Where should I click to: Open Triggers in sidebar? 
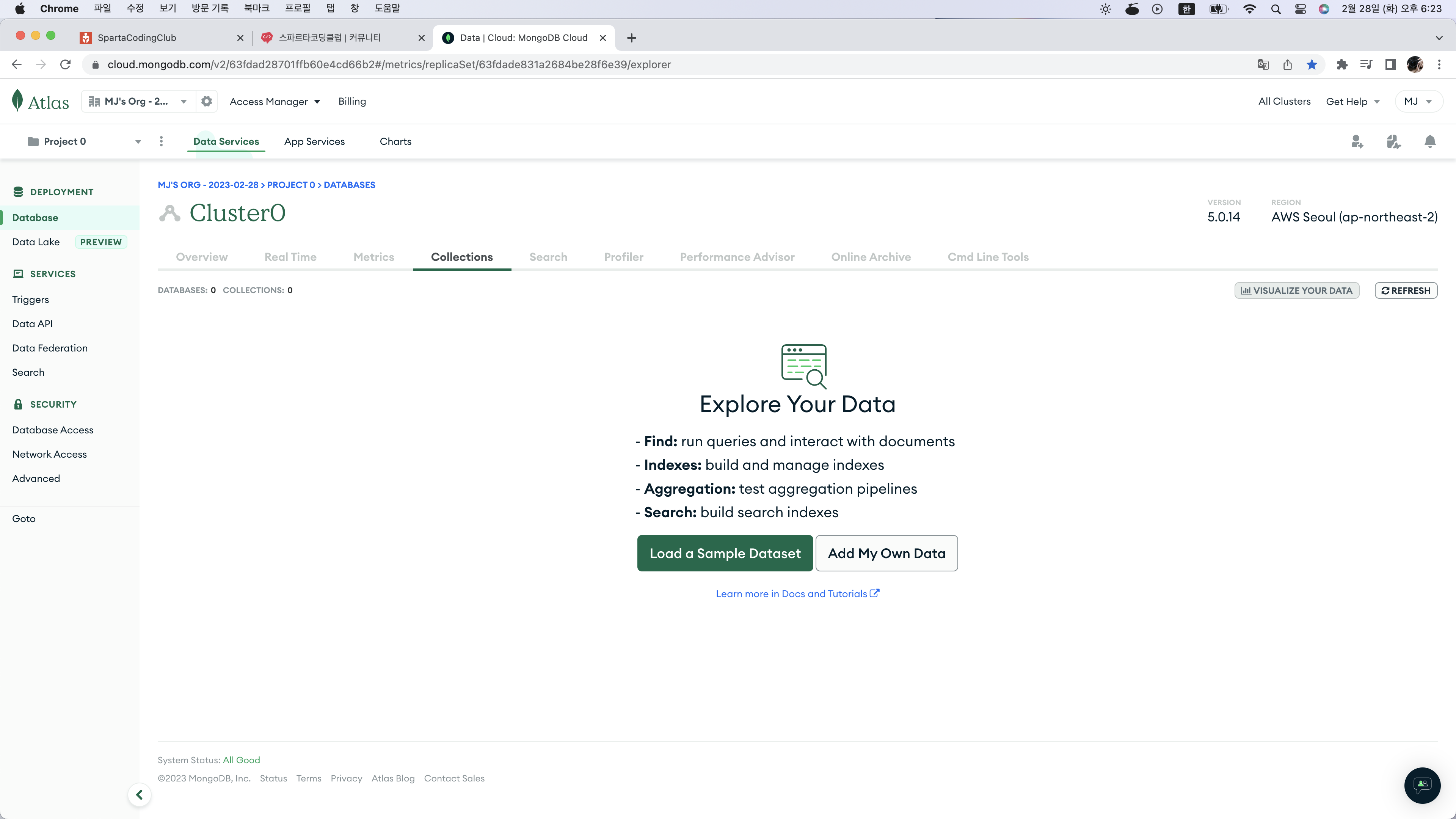click(30, 300)
